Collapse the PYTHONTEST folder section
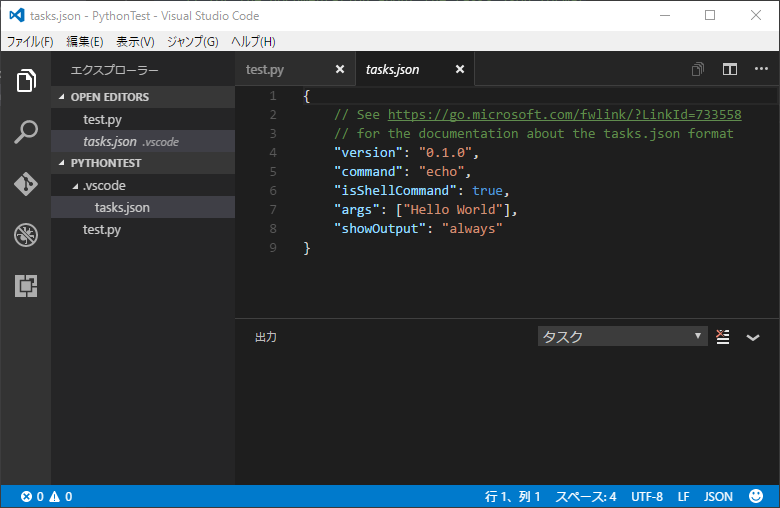This screenshot has height=508, width=780. pyautogui.click(x=62, y=163)
